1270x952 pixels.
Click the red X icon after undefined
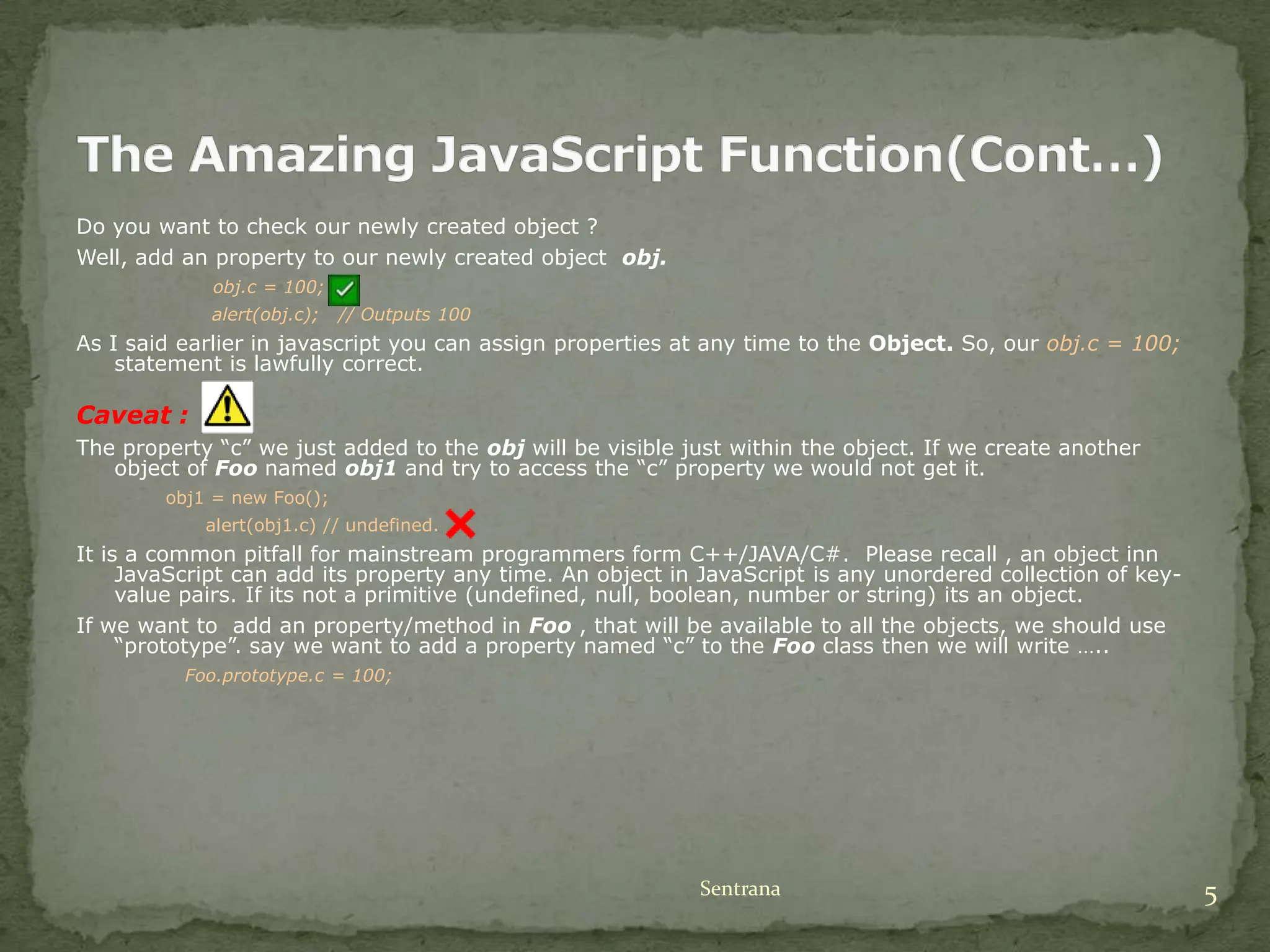pyautogui.click(x=461, y=524)
